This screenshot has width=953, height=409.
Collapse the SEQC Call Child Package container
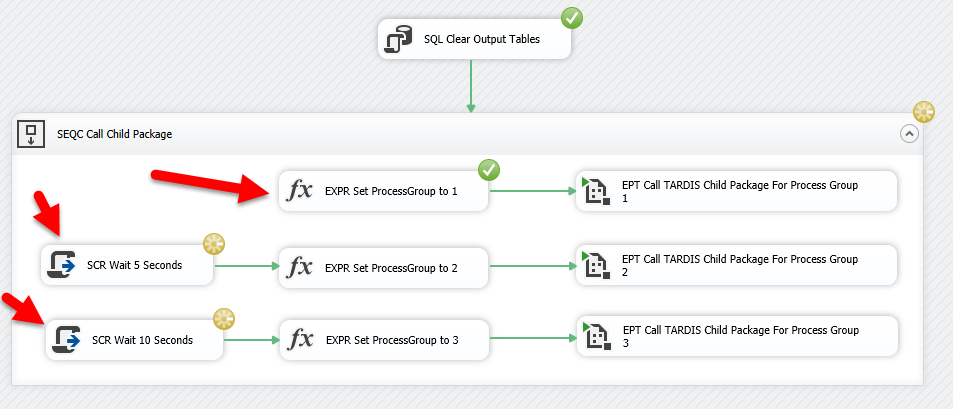909,134
